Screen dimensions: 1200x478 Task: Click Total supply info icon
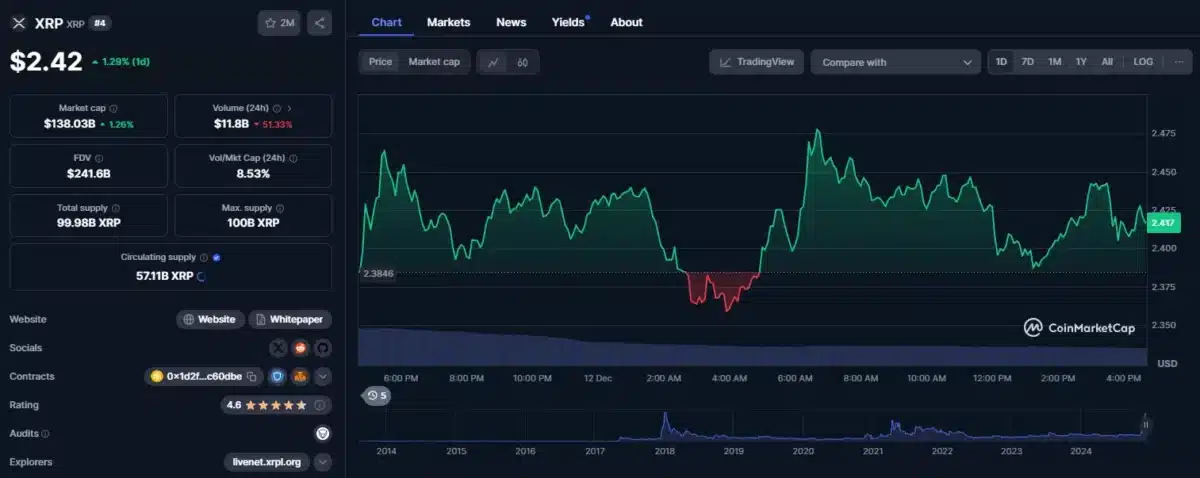tap(116, 208)
